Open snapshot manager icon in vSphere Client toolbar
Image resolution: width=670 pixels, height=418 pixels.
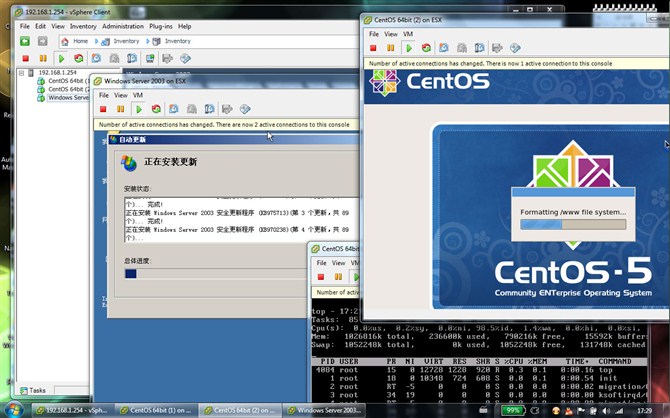coord(132,58)
